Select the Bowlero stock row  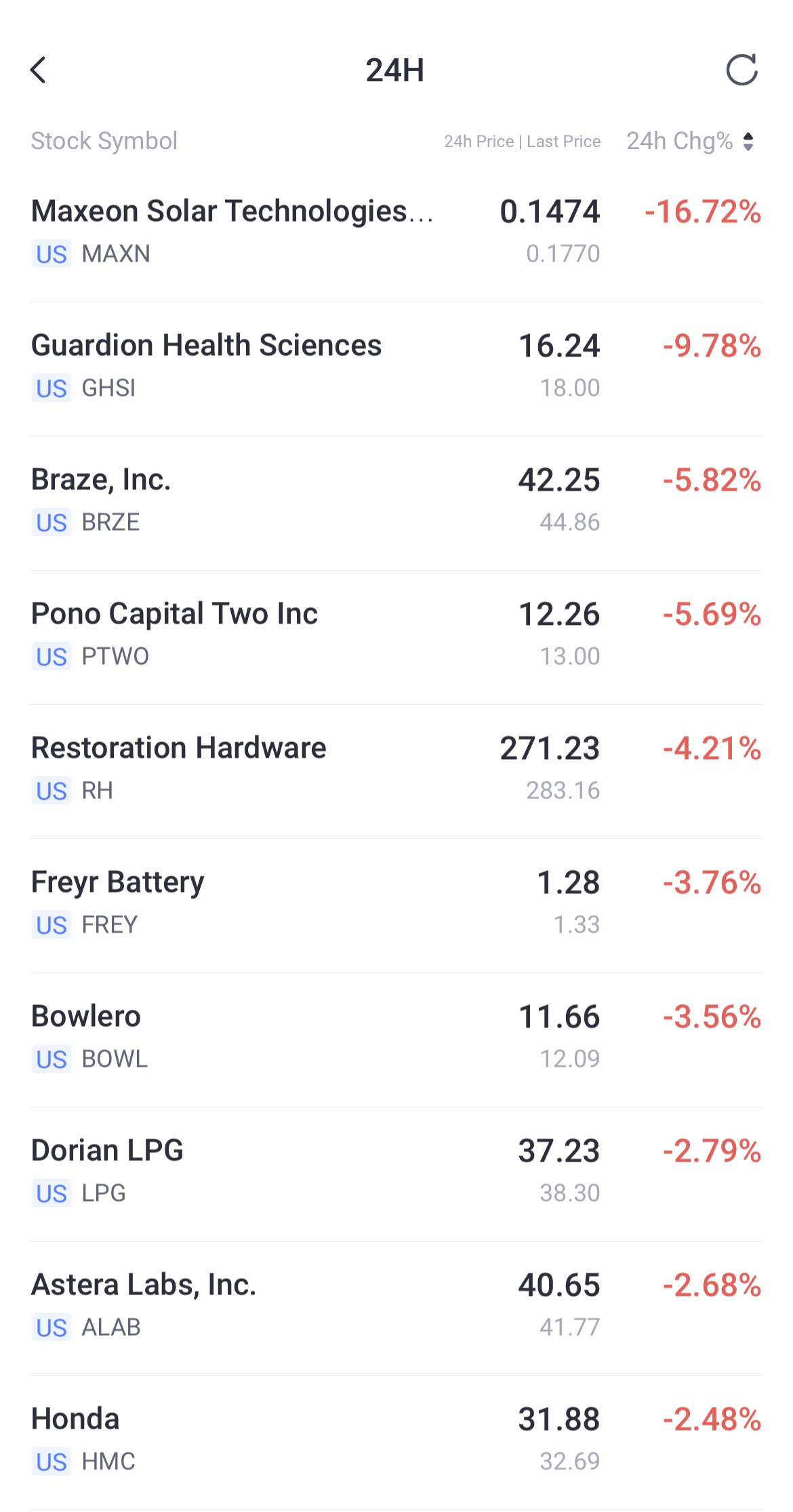(x=86, y=1017)
